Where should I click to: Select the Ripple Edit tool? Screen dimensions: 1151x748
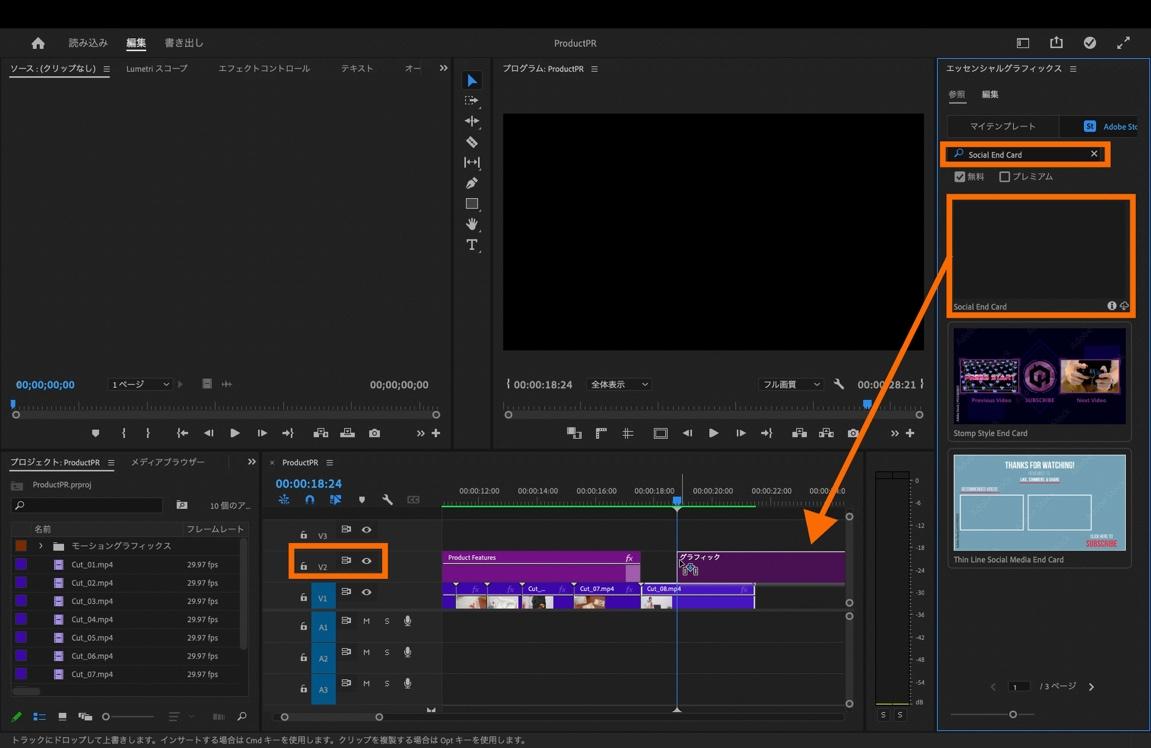[x=472, y=121]
